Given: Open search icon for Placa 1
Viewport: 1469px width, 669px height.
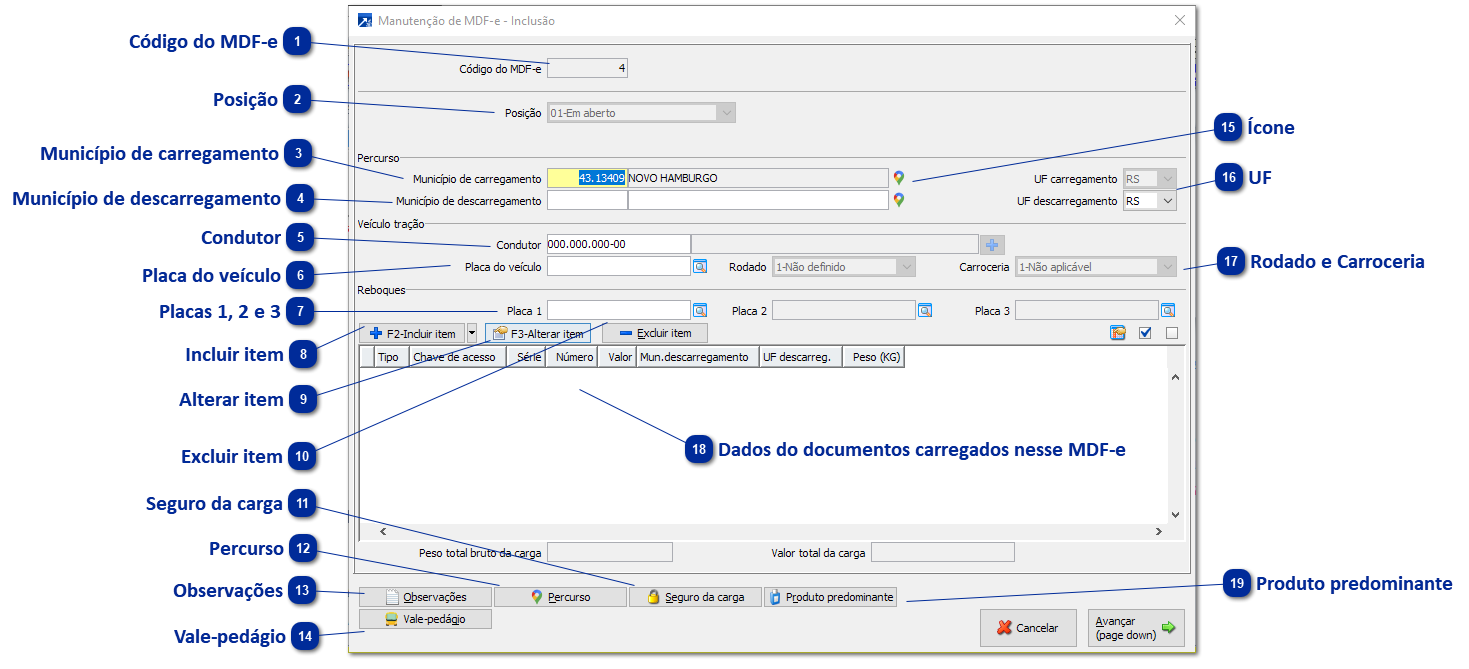Looking at the screenshot, I should click(700, 311).
